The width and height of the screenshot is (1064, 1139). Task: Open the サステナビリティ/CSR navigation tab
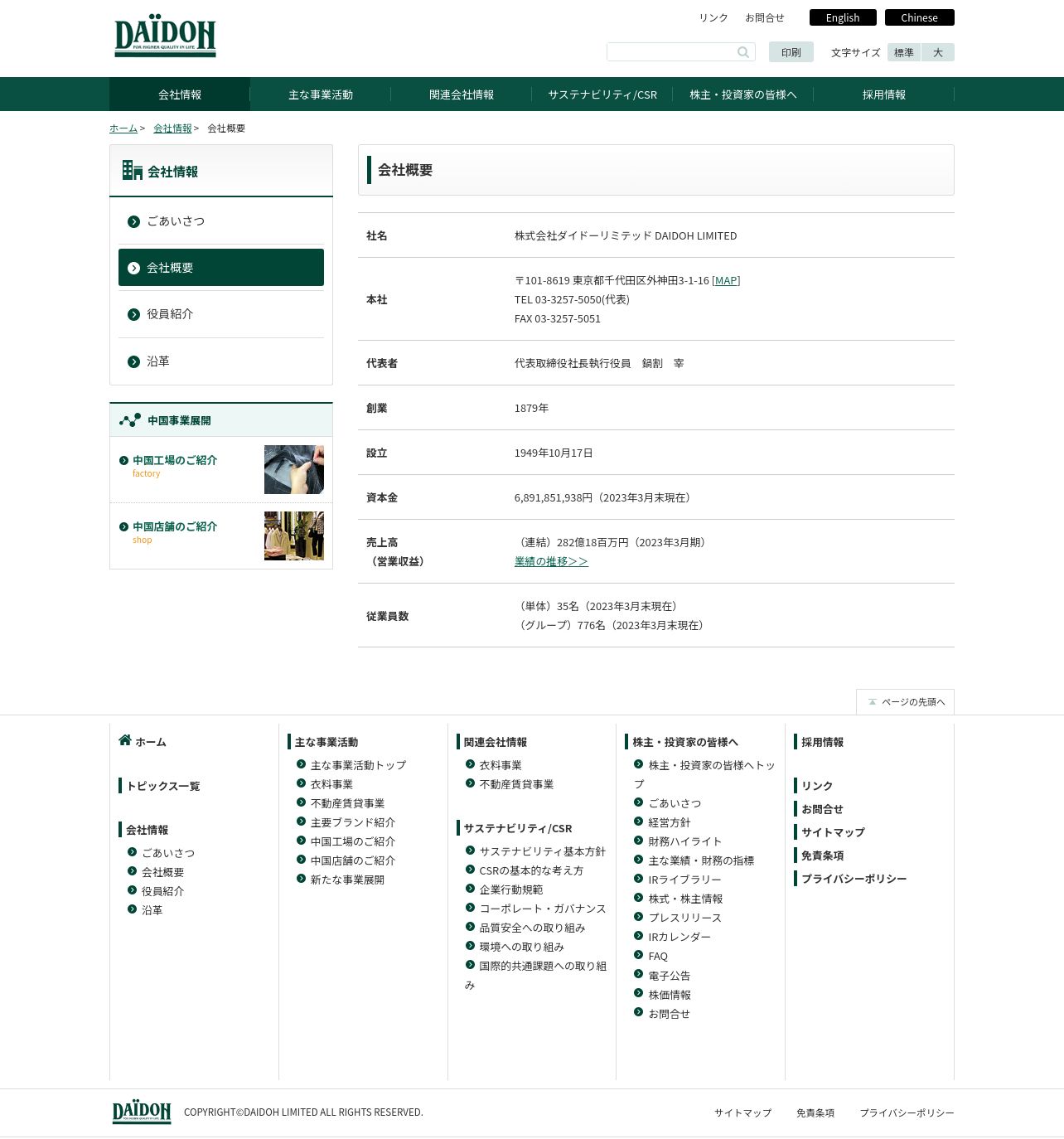(602, 95)
